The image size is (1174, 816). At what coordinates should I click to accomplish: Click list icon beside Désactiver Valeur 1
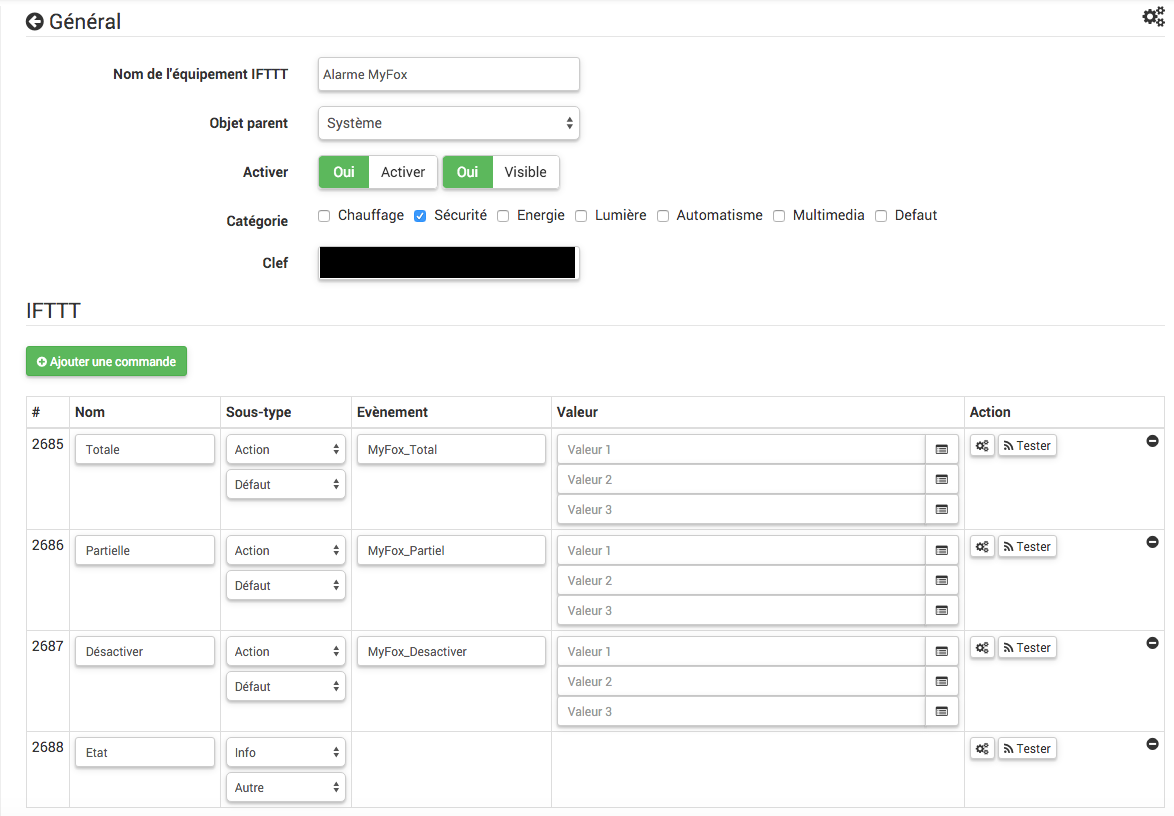942,651
